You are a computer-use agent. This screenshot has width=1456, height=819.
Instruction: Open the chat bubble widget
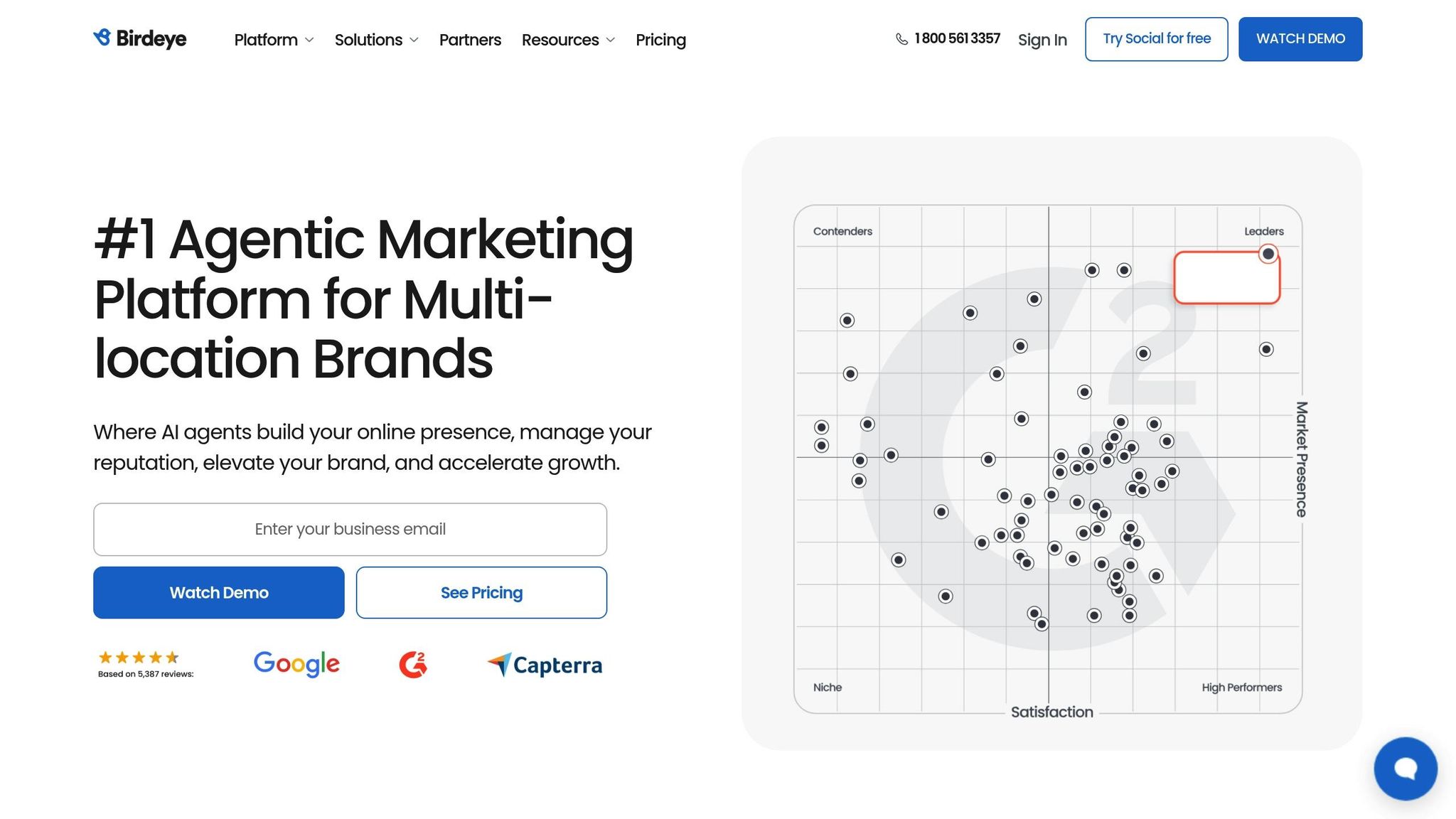coord(1405,769)
